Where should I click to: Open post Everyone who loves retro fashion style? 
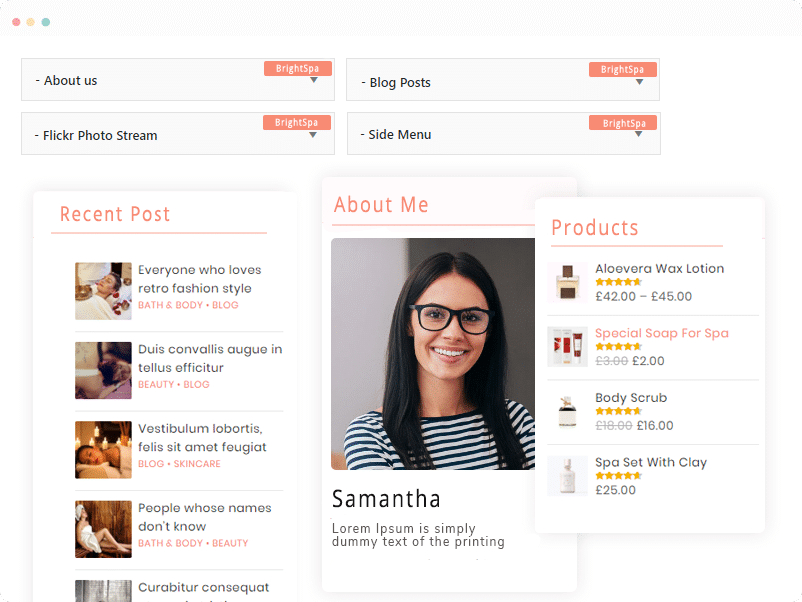click(199, 279)
